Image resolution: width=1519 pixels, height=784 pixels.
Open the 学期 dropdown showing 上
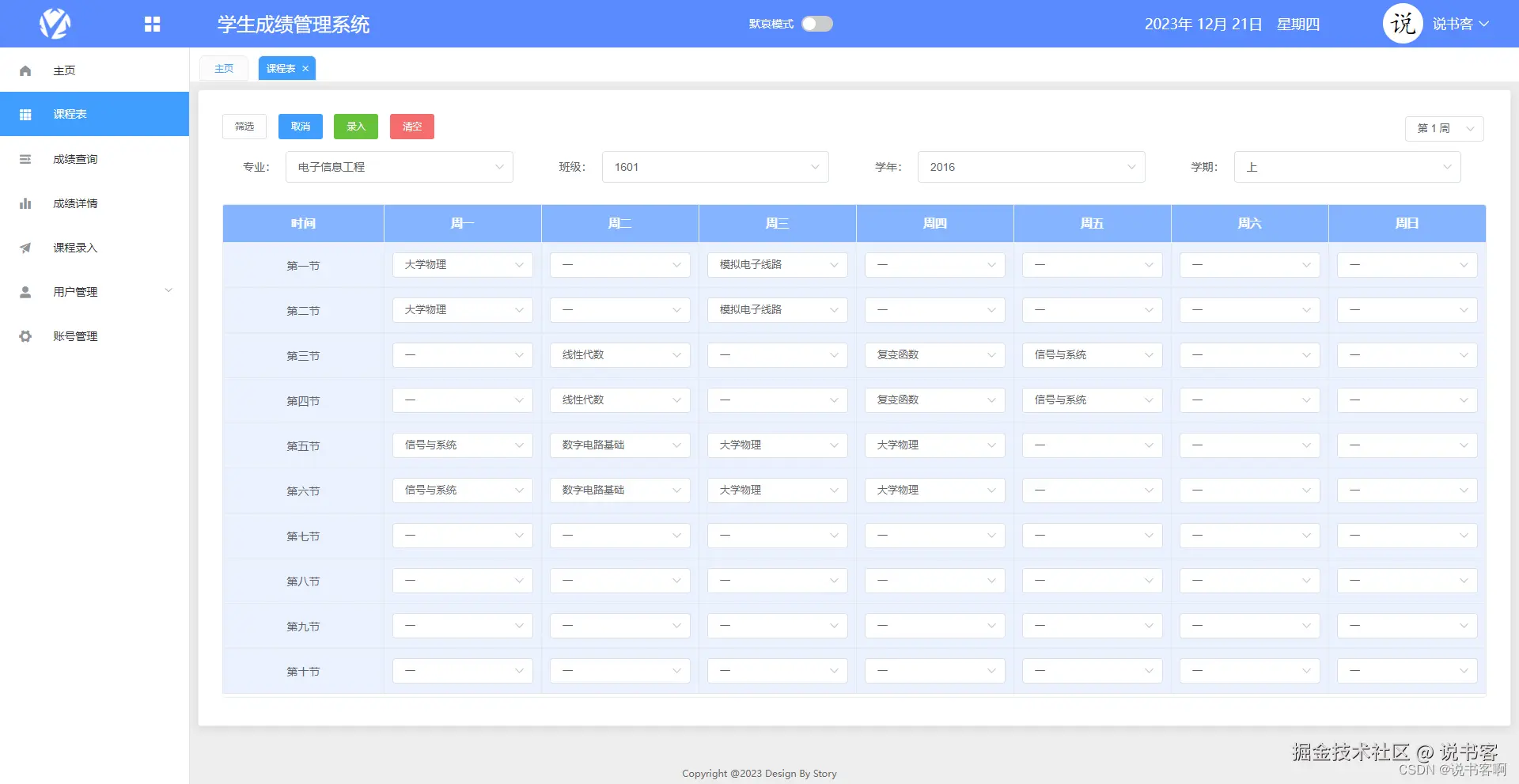[x=1347, y=167]
